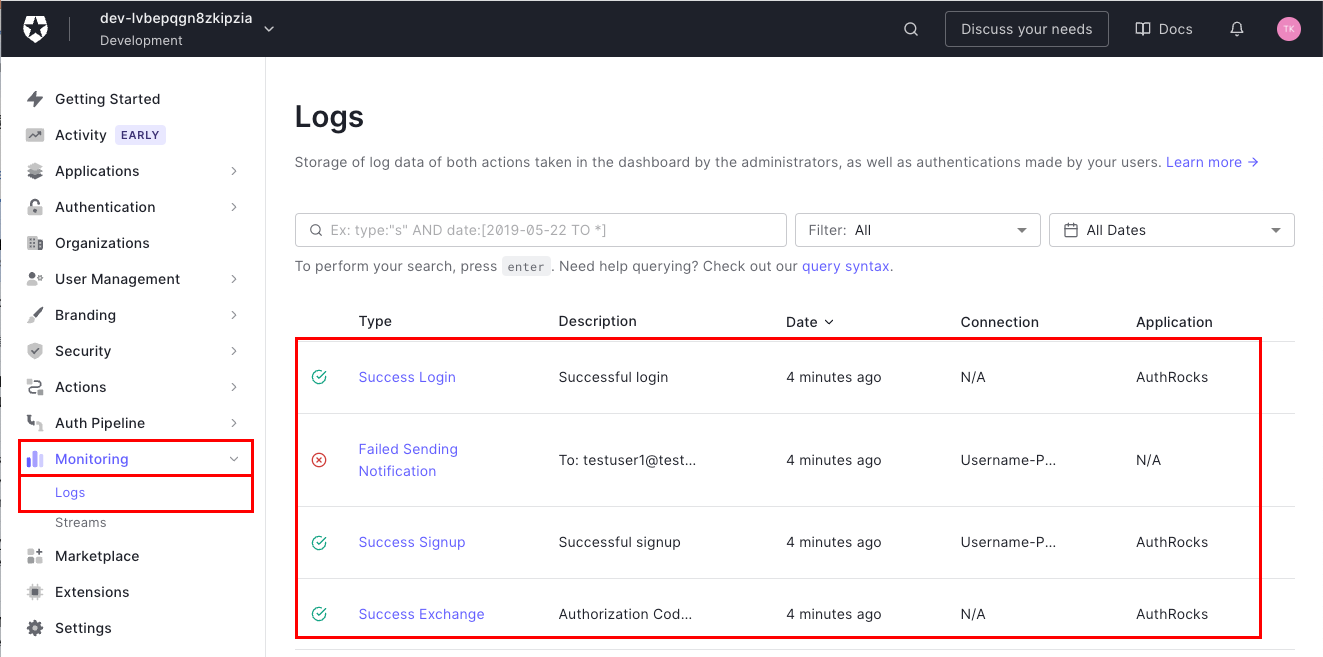Screen dimensions: 1323x657
Task: Expand the Applications sidebar section
Action: 234,171
